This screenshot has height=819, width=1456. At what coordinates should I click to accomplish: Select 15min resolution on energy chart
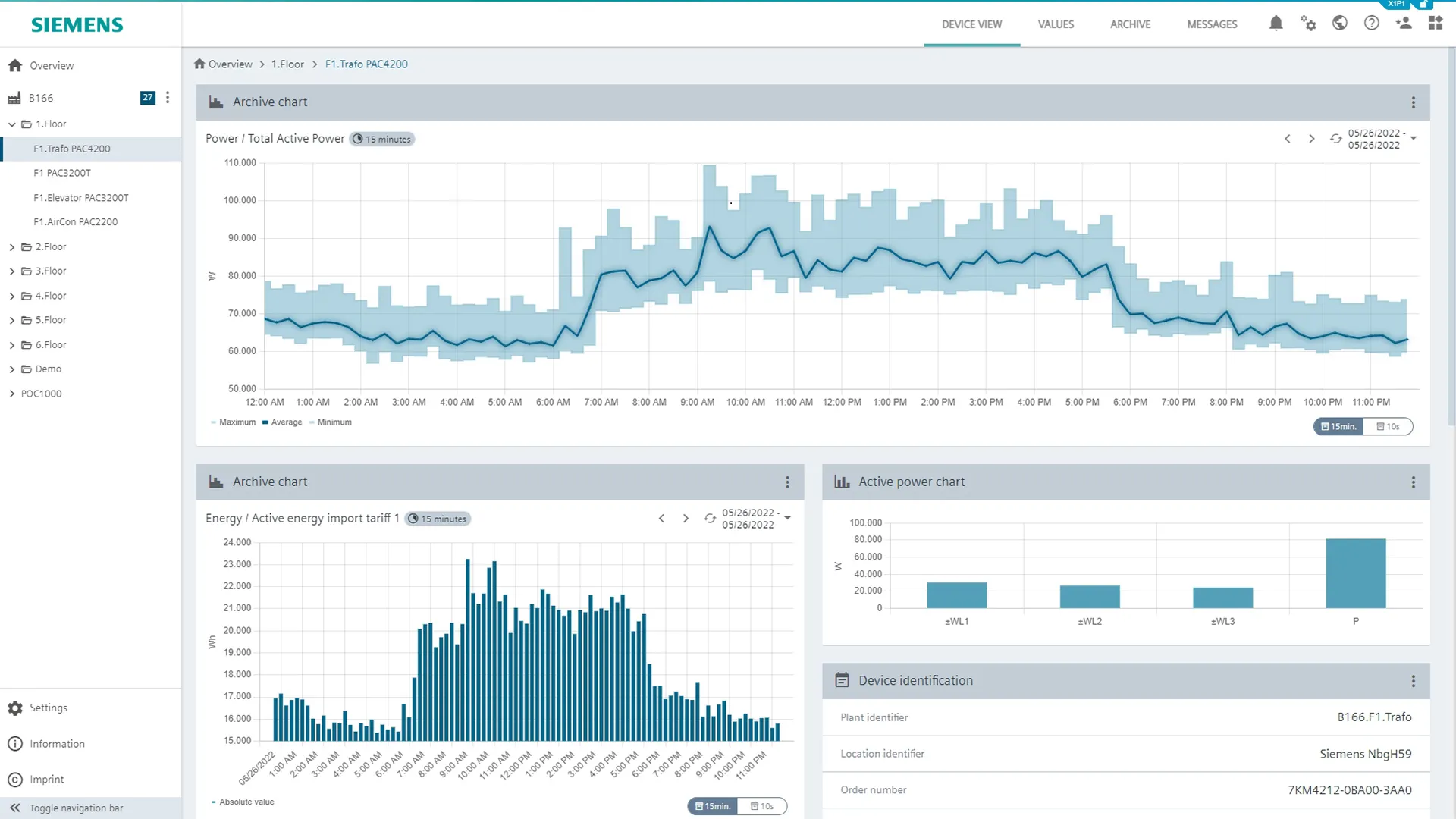coord(713,806)
